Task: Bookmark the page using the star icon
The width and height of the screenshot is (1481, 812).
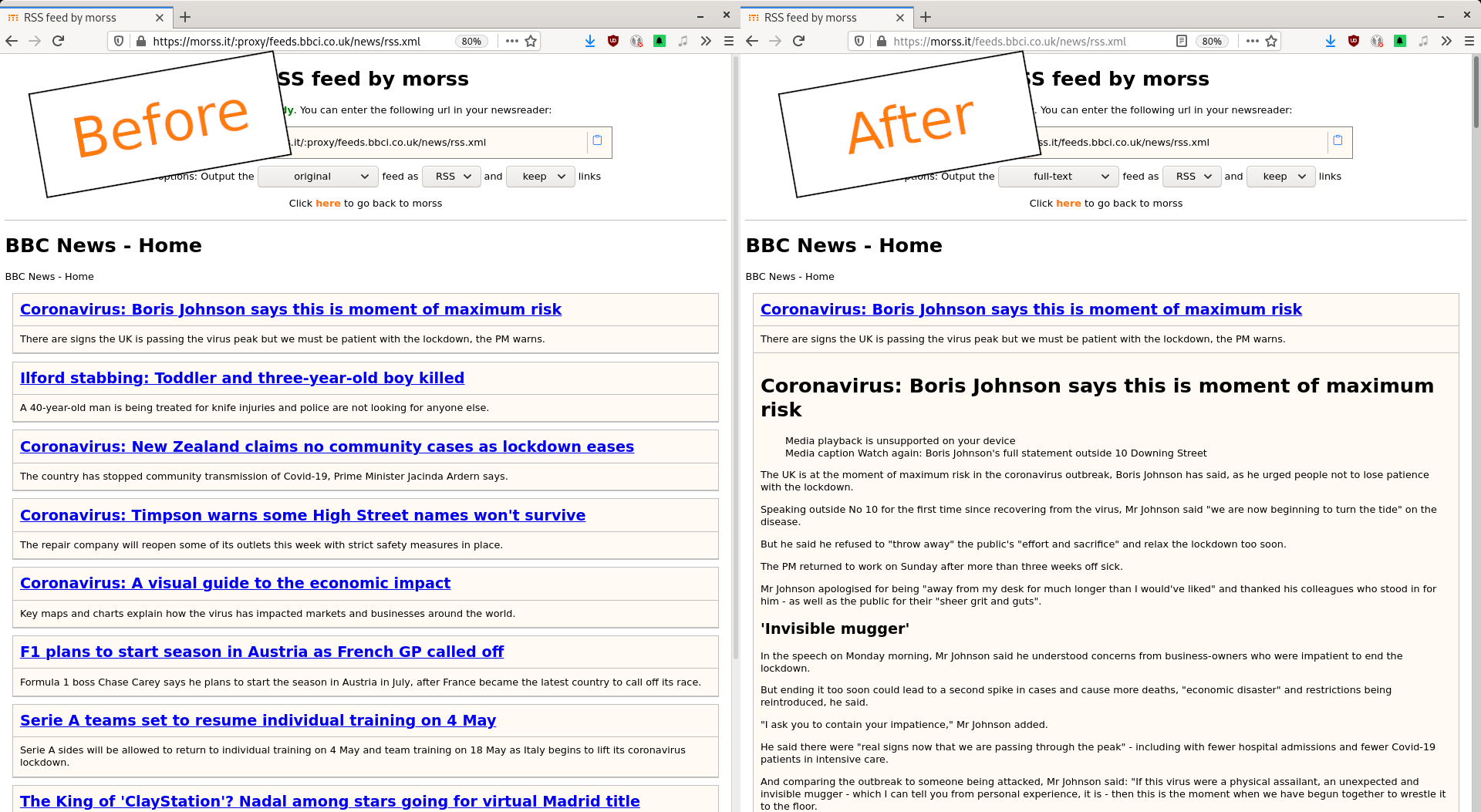Action: click(530, 41)
